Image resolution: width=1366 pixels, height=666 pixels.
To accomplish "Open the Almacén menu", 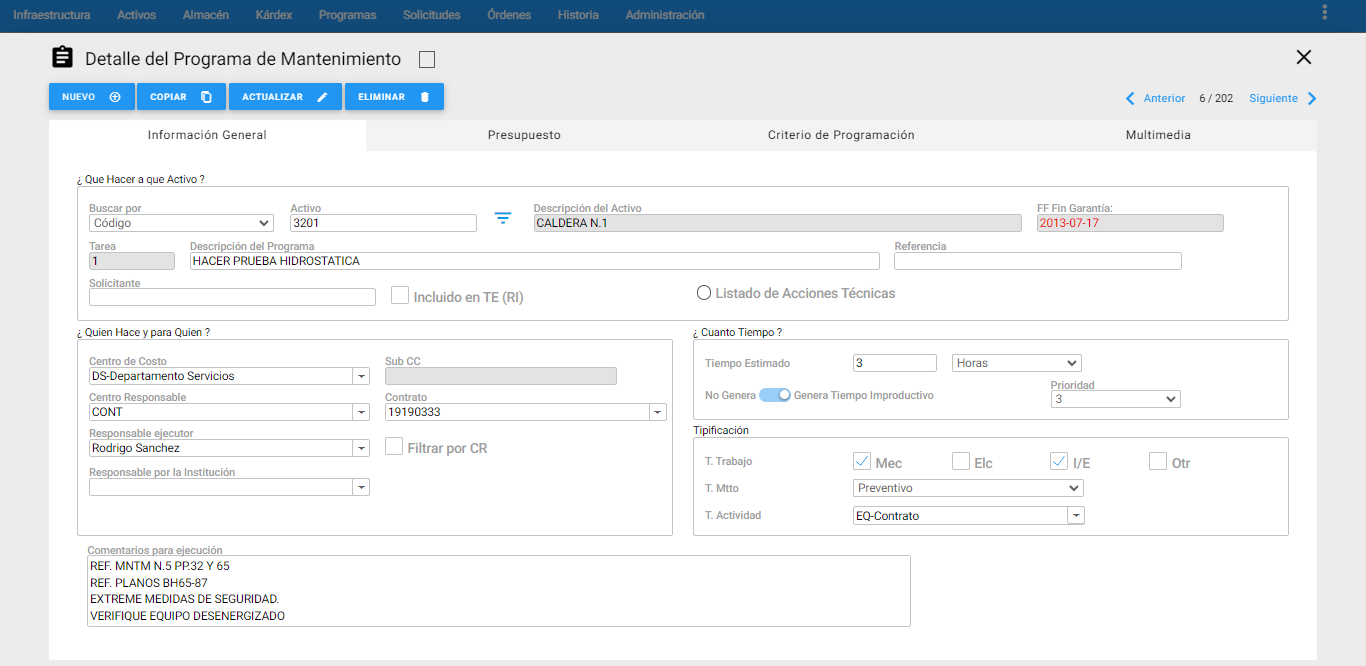I will coord(206,15).
